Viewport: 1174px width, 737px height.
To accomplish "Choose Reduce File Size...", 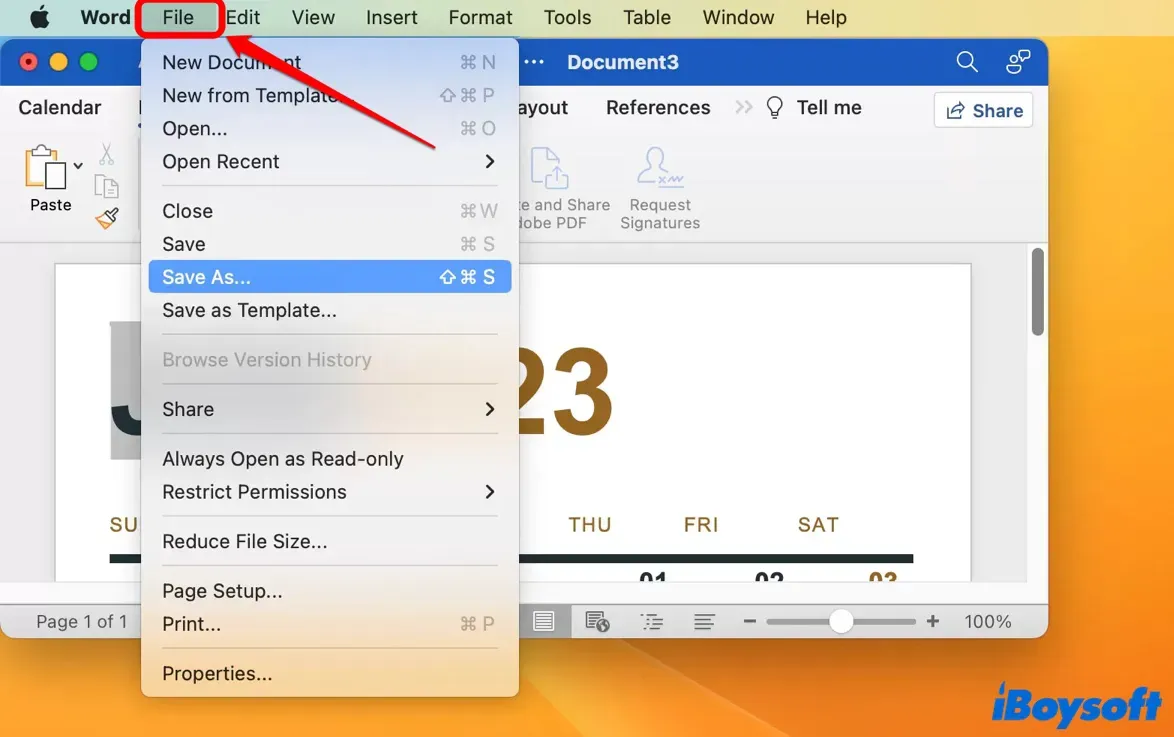I will 329,541.
